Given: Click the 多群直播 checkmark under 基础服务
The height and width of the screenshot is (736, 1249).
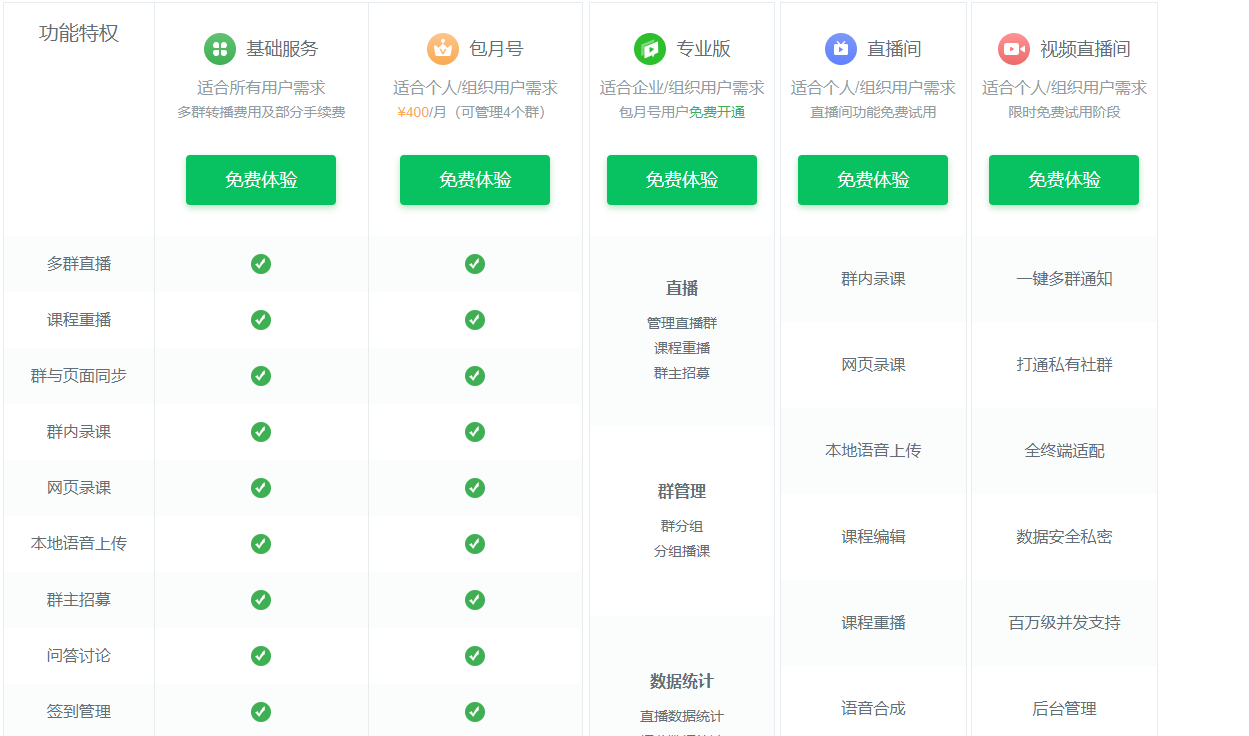Looking at the screenshot, I should pos(261,264).
